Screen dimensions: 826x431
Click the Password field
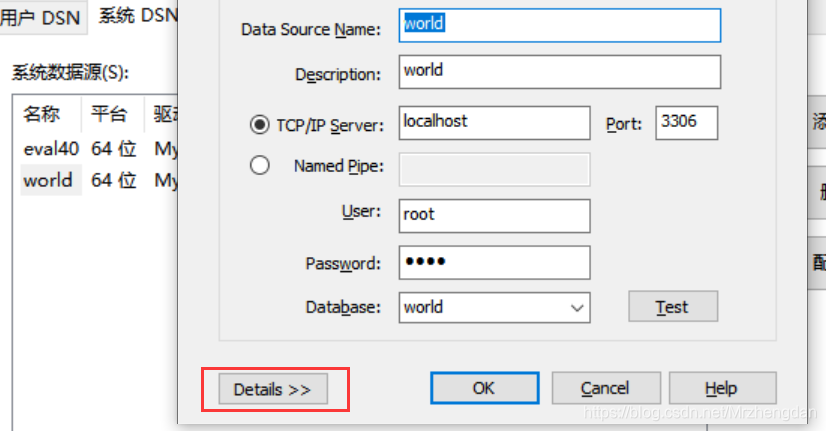point(494,262)
